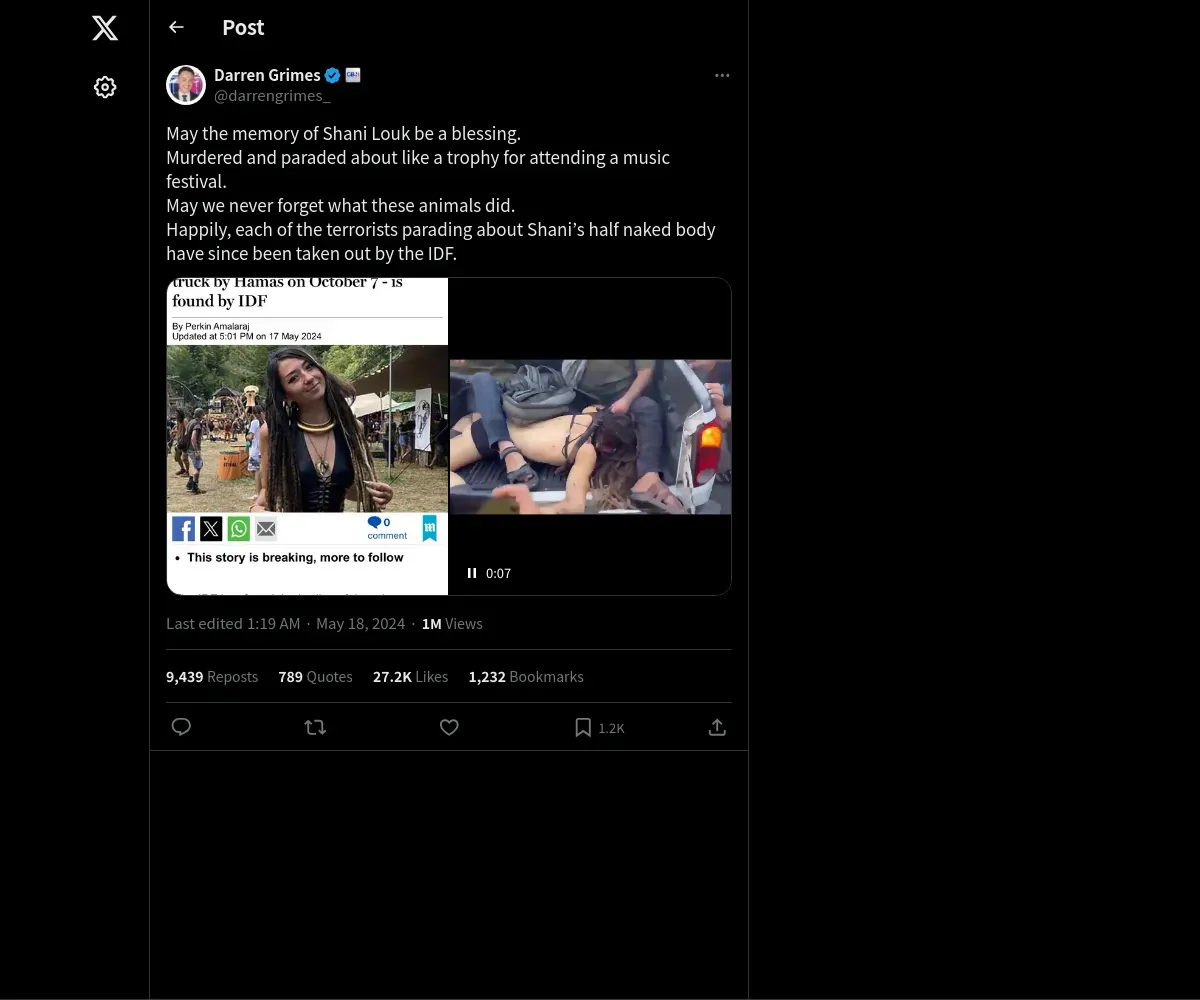Open Darren Grimes profile avatar
This screenshot has height=1000, width=1200.
click(186, 85)
